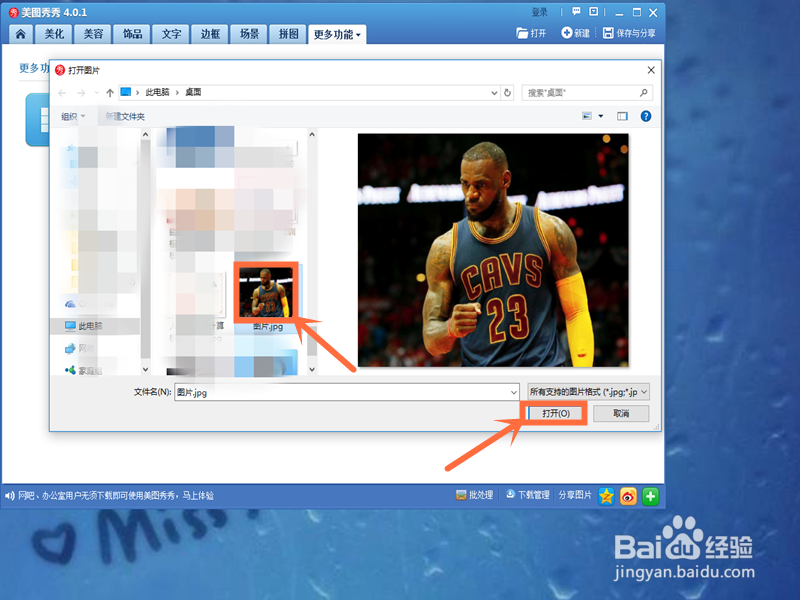Switch to the 边框 tab
Screen dimensions: 800x600
click(x=210, y=34)
